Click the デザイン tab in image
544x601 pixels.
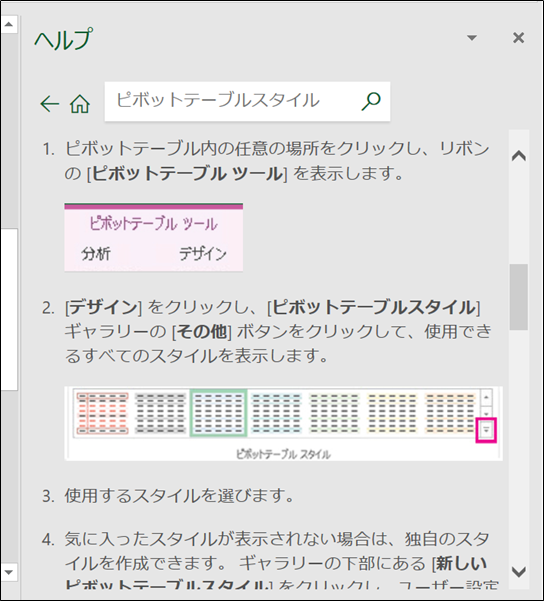click(203, 254)
